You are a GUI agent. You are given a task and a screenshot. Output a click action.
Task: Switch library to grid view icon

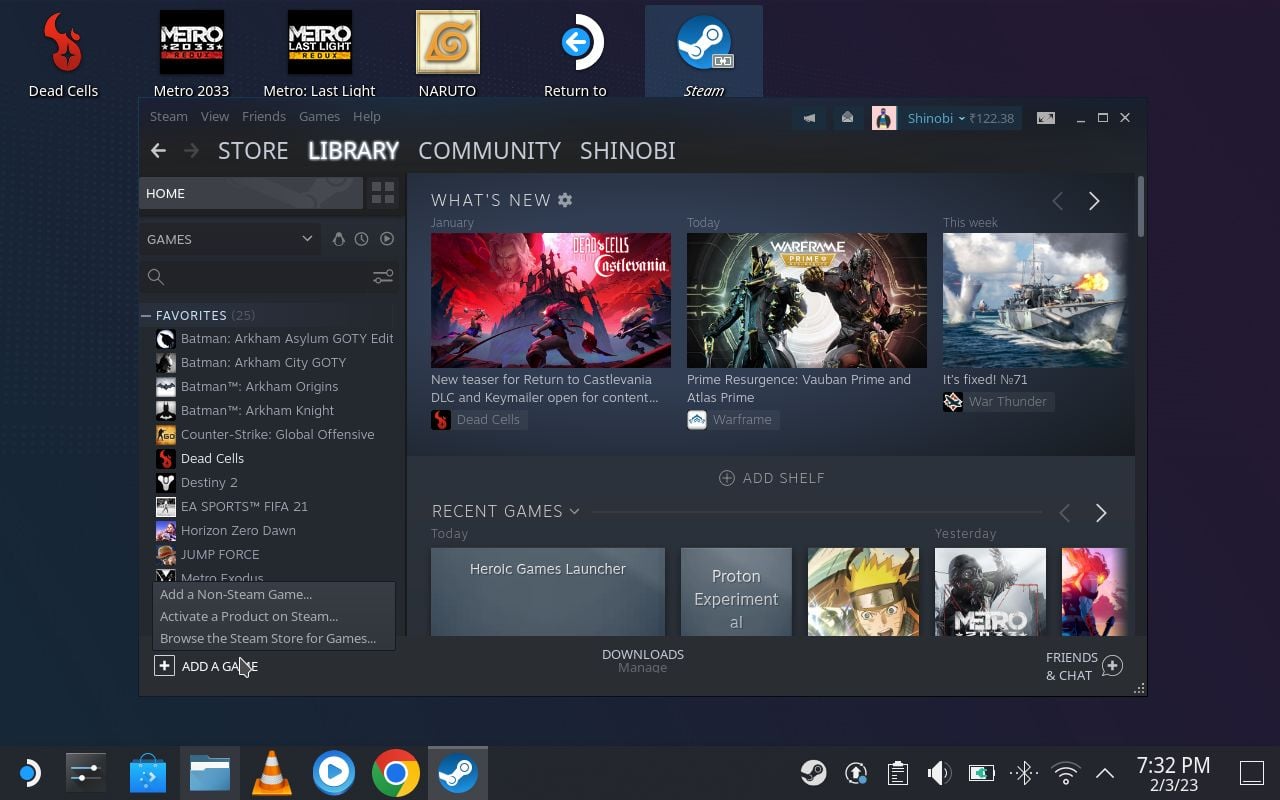383,193
